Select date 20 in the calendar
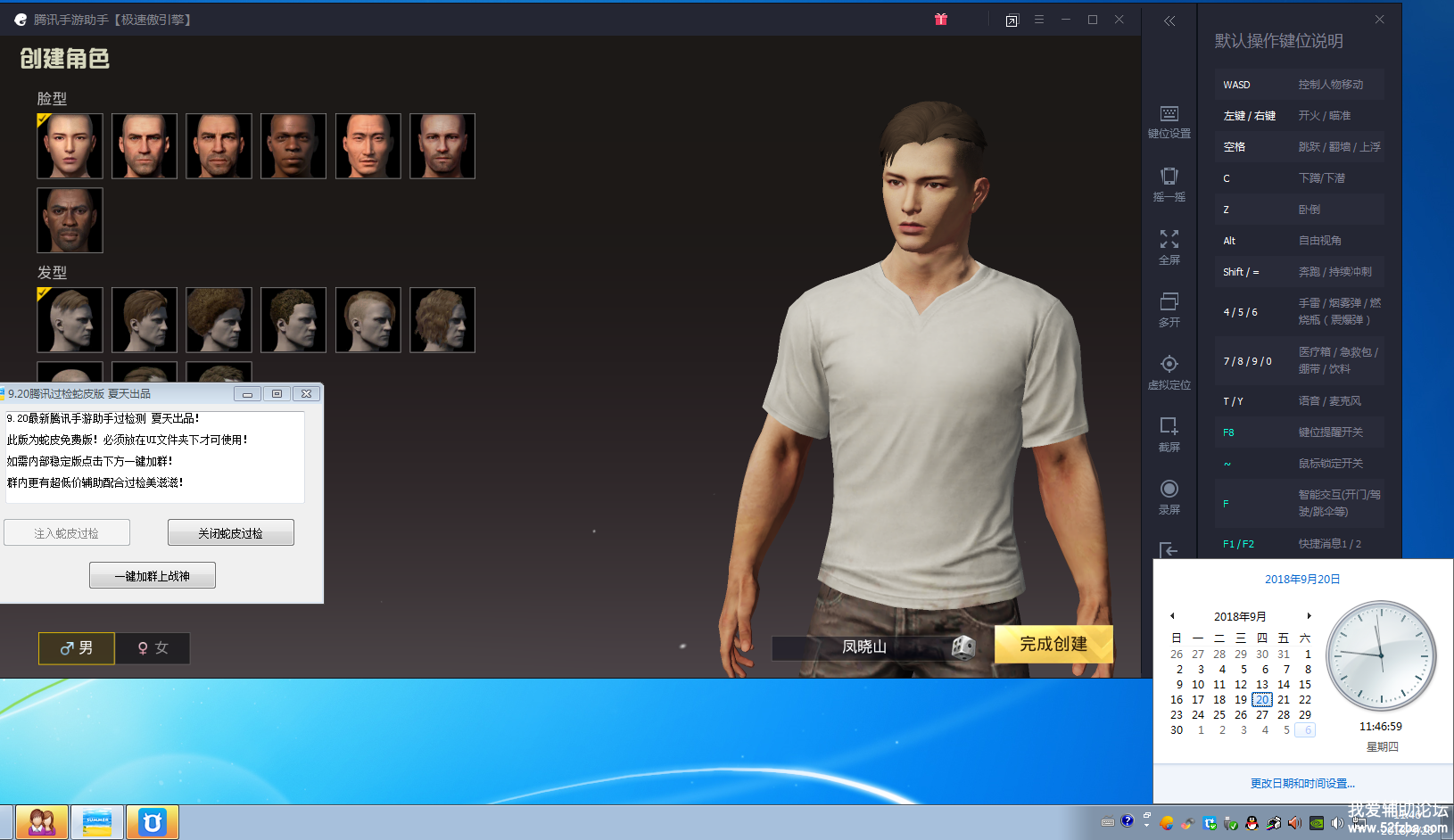 coord(1262,700)
